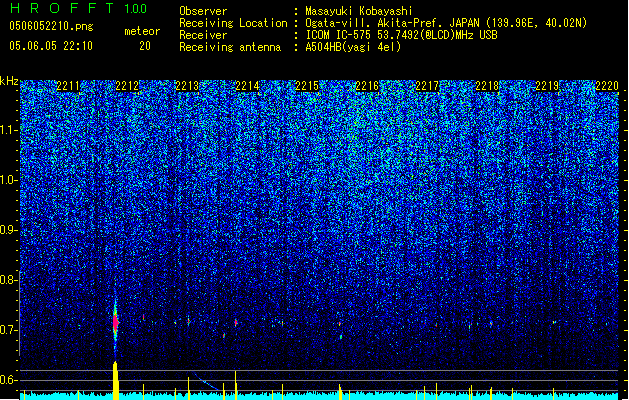This screenshot has height=400, width=629.
Task: Click the date stamp 05.06.05 22:10
Action: click(51, 46)
